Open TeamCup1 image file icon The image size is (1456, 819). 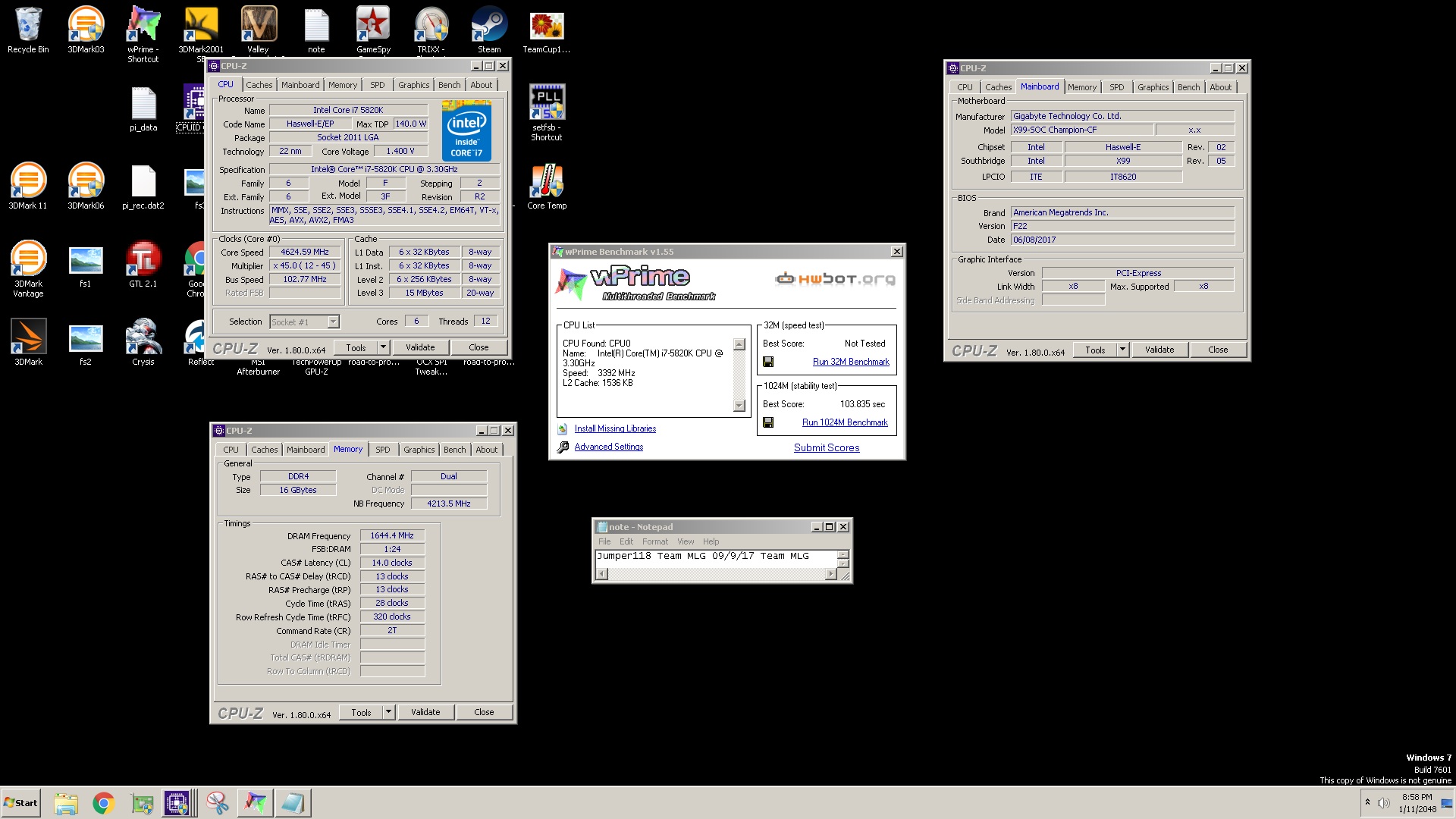pos(546,30)
